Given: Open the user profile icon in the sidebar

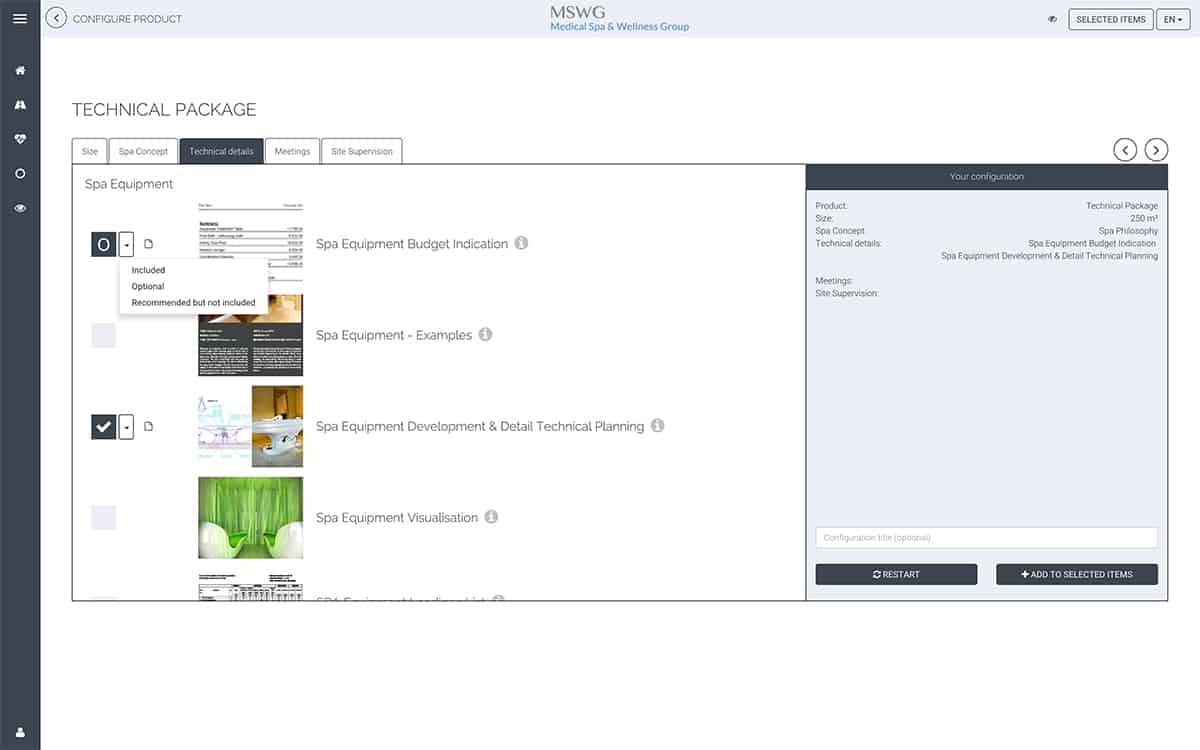Looking at the screenshot, I should (20, 732).
